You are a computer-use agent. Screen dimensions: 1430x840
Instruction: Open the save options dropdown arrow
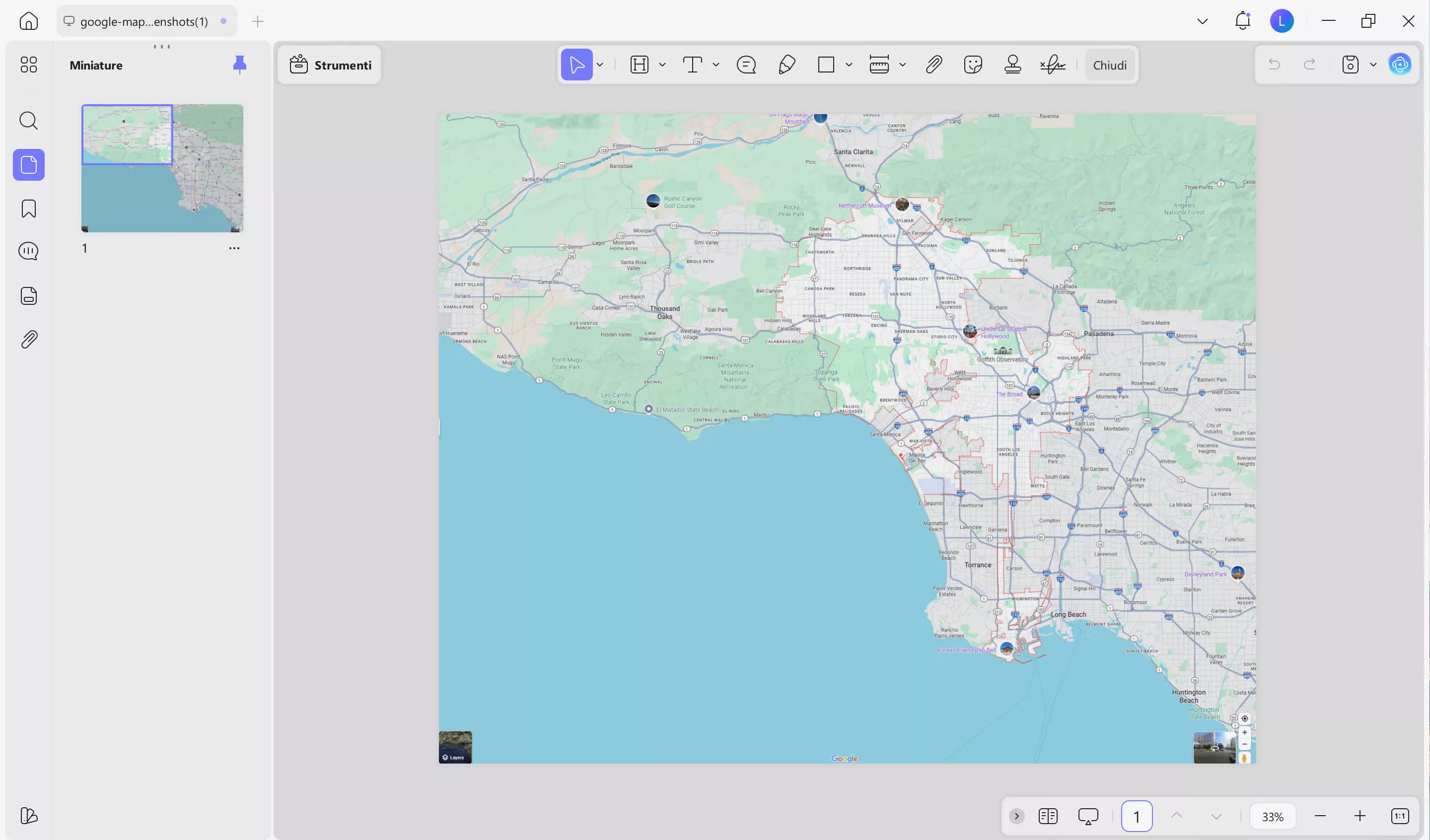point(1373,65)
